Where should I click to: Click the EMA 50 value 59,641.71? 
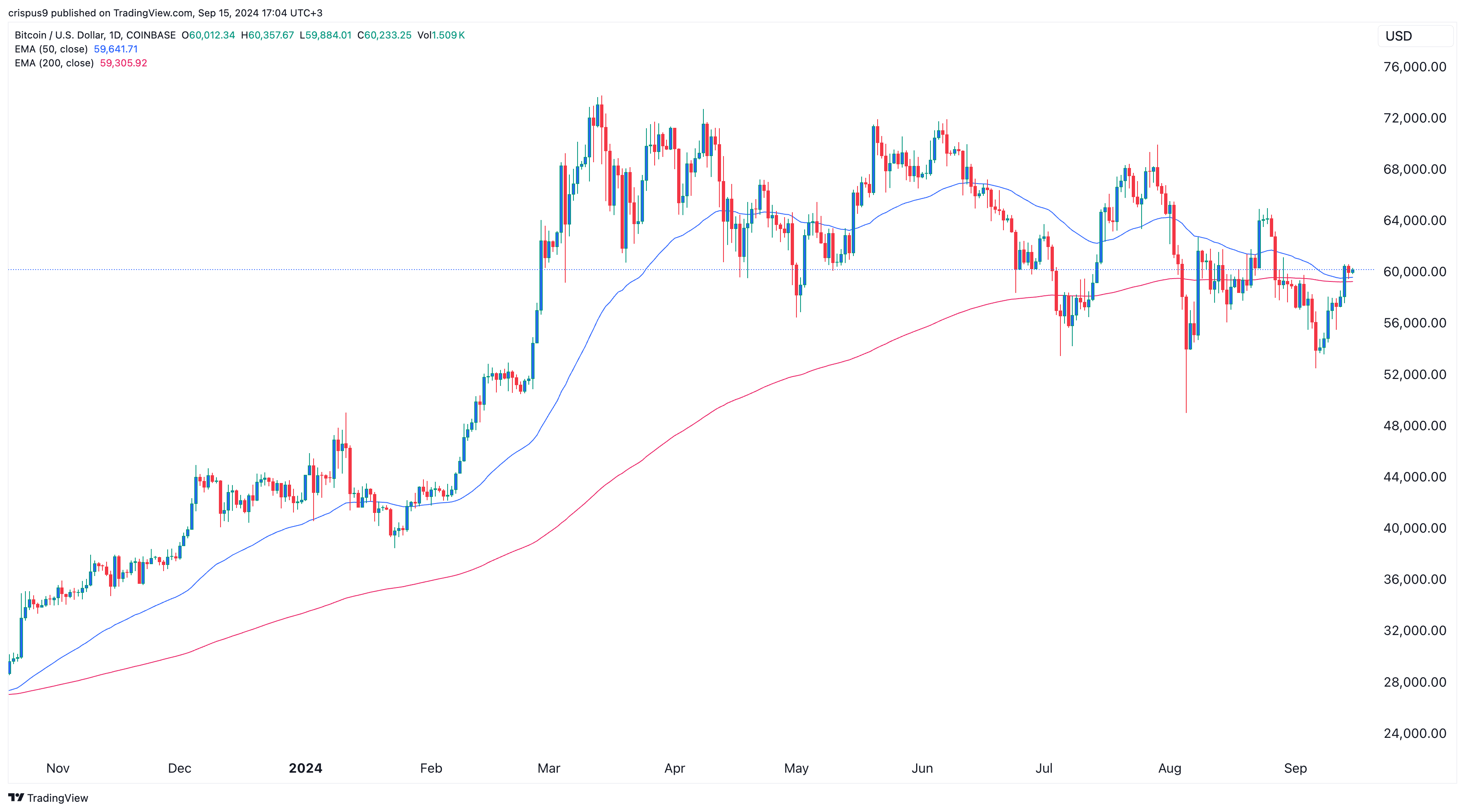click(116, 49)
